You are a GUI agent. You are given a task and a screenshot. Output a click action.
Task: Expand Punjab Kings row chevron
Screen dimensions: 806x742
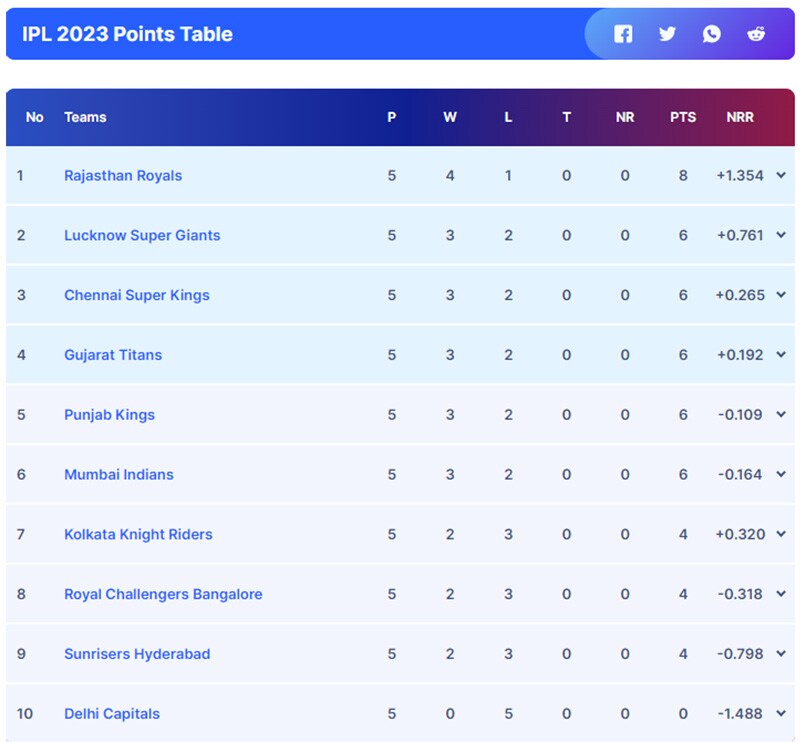(781, 414)
